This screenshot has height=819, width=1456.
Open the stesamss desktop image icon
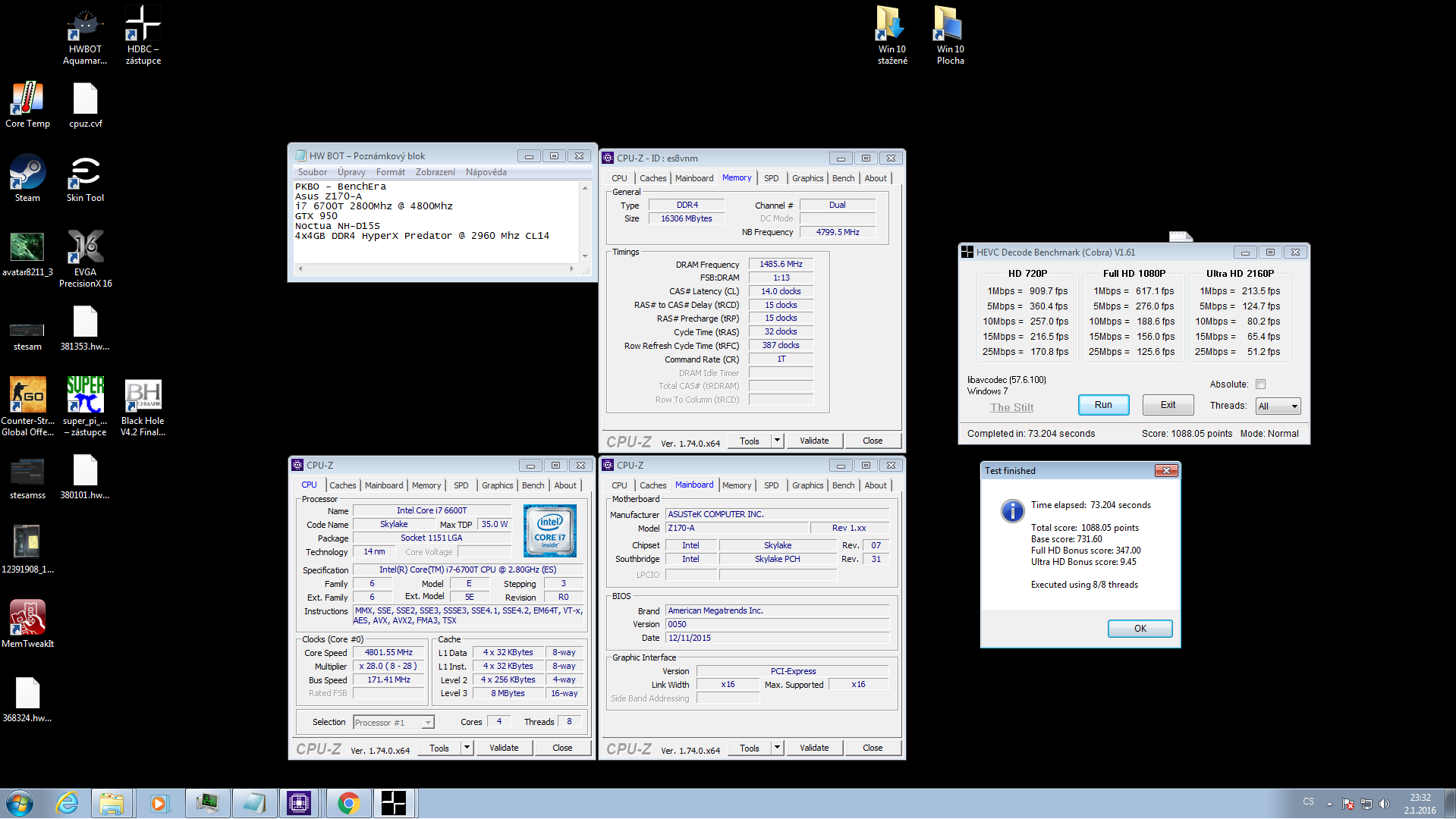[27, 476]
